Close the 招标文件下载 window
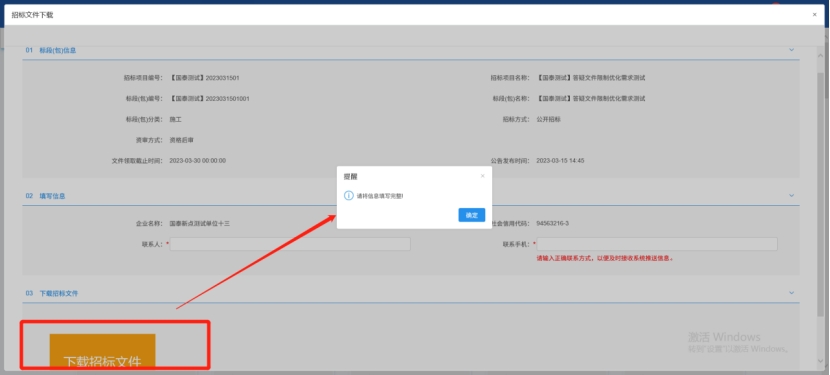 815,15
